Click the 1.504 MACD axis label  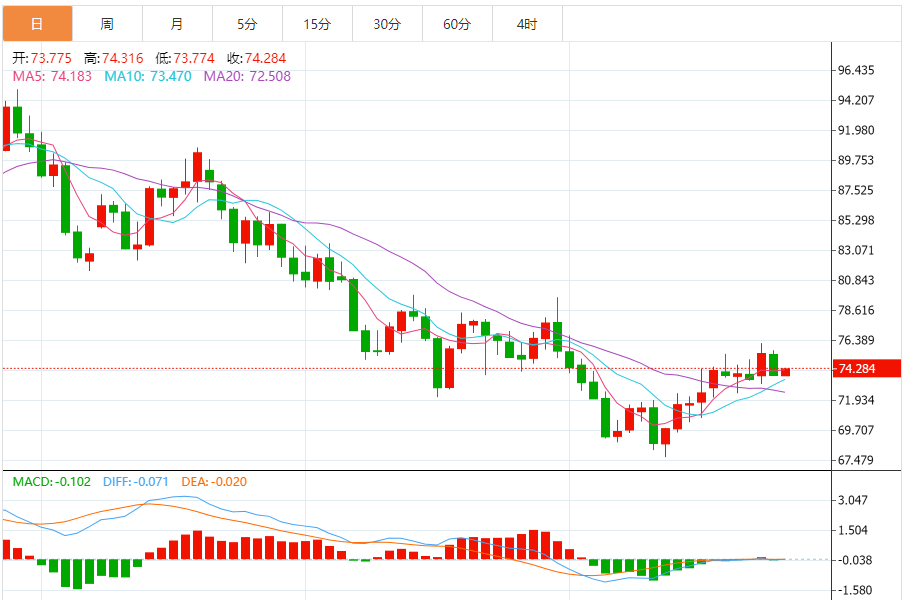(x=853, y=531)
